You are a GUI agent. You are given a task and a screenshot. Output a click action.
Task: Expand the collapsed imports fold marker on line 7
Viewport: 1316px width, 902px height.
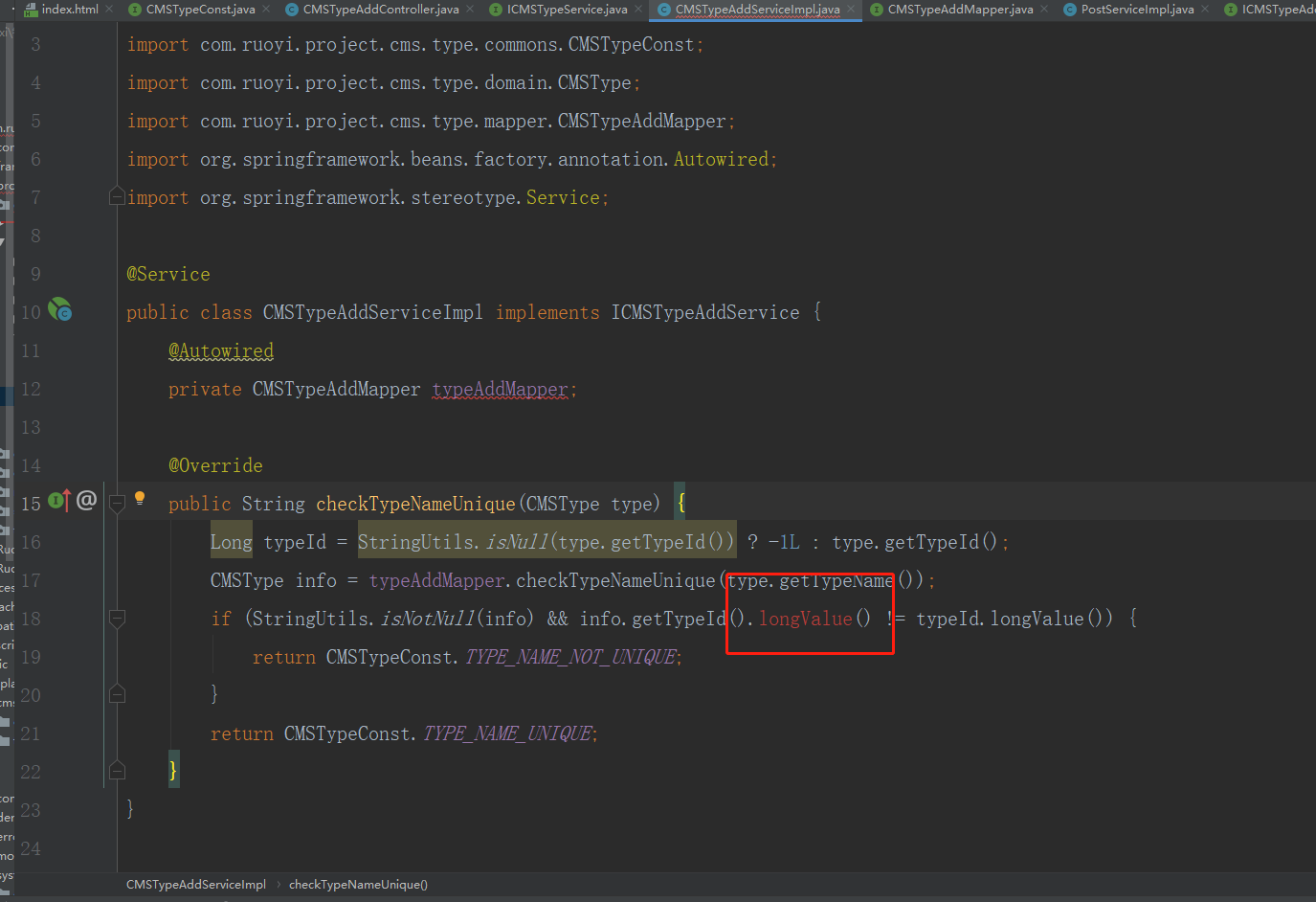click(117, 196)
